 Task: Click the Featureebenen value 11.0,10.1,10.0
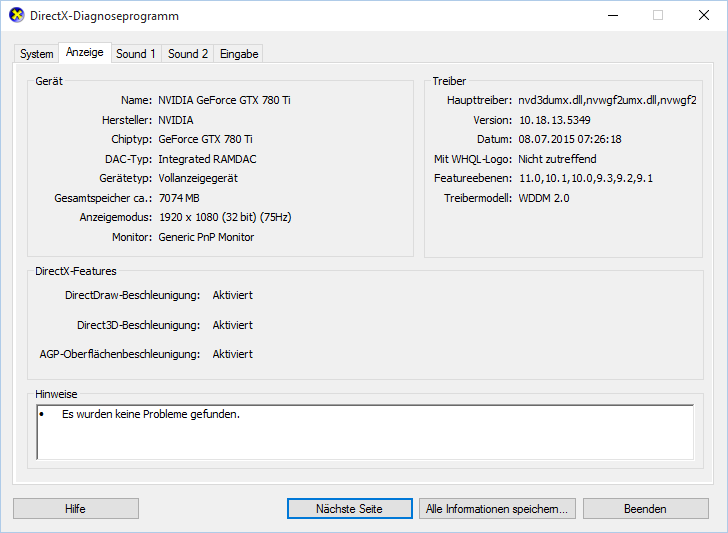(x=585, y=178)
